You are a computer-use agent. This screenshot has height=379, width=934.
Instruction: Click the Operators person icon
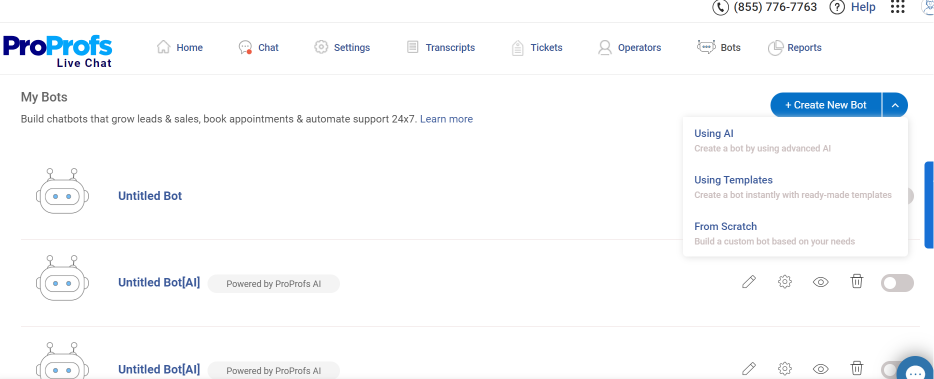605,48
